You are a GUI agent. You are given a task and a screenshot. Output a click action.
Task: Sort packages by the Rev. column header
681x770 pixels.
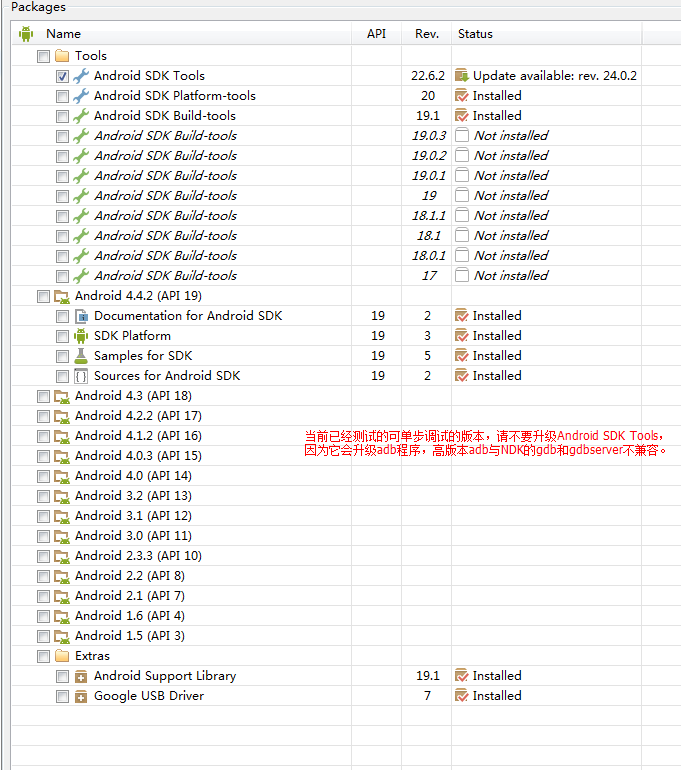(x=427, y=33)
